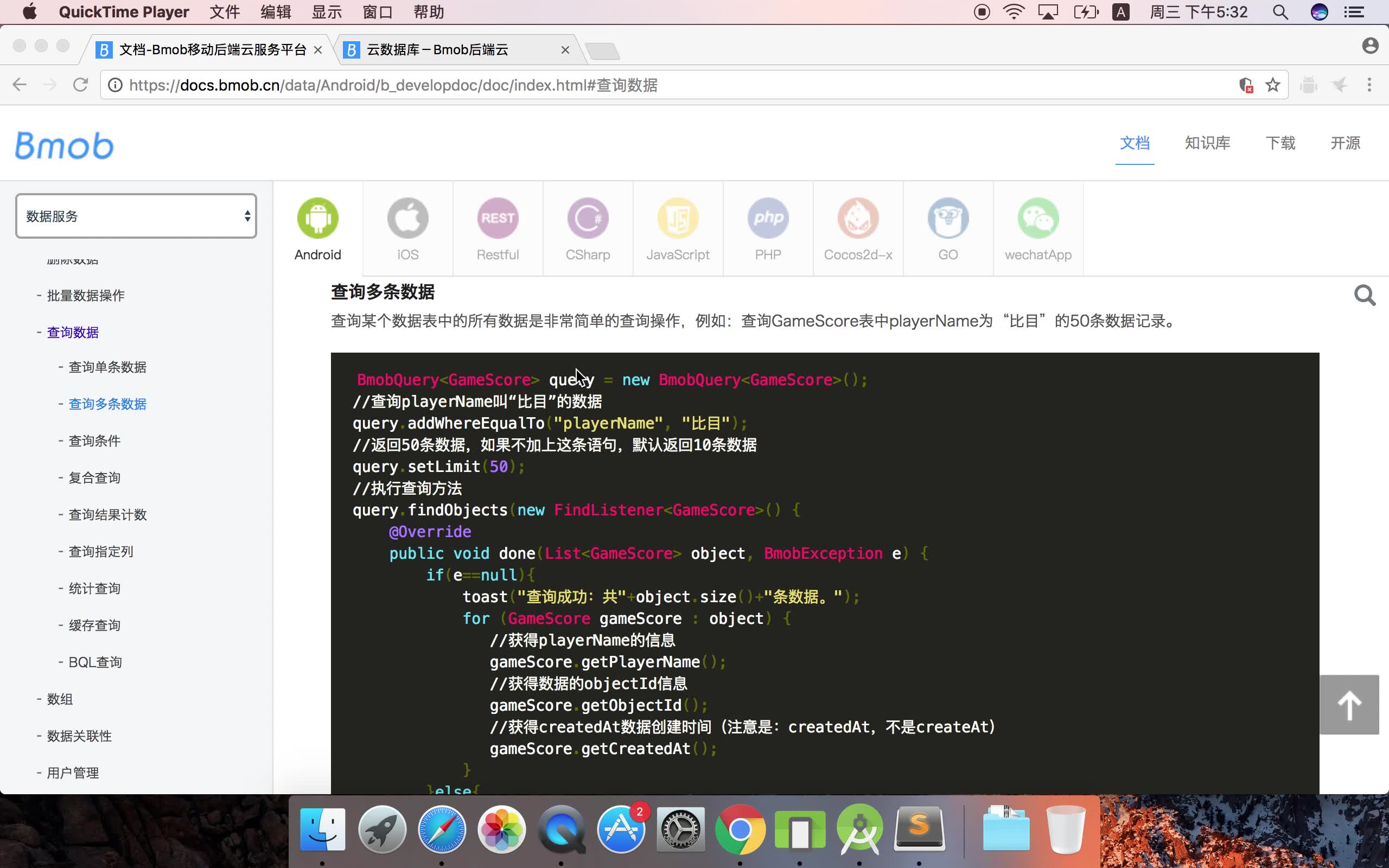Open the 窗口 menu in the menu bar

378,12
